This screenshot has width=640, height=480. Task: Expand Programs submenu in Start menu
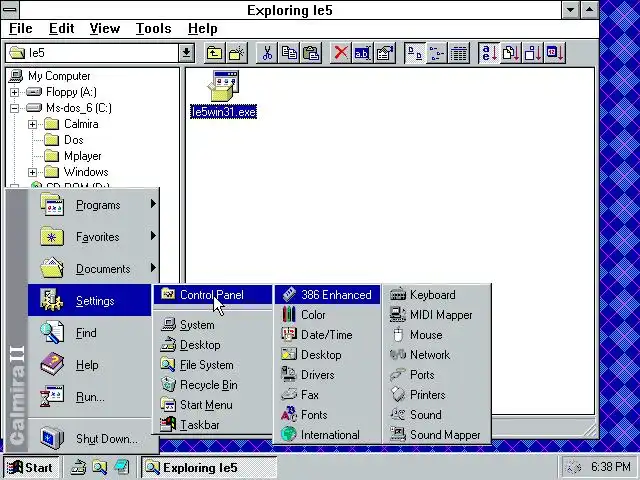(x=93, y=204)
